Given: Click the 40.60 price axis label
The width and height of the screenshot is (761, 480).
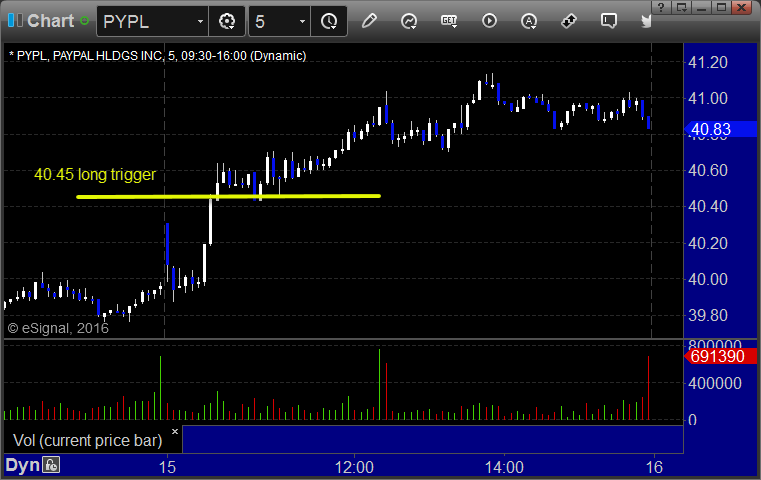Looking at the screenshot, I should pos(708,170).
